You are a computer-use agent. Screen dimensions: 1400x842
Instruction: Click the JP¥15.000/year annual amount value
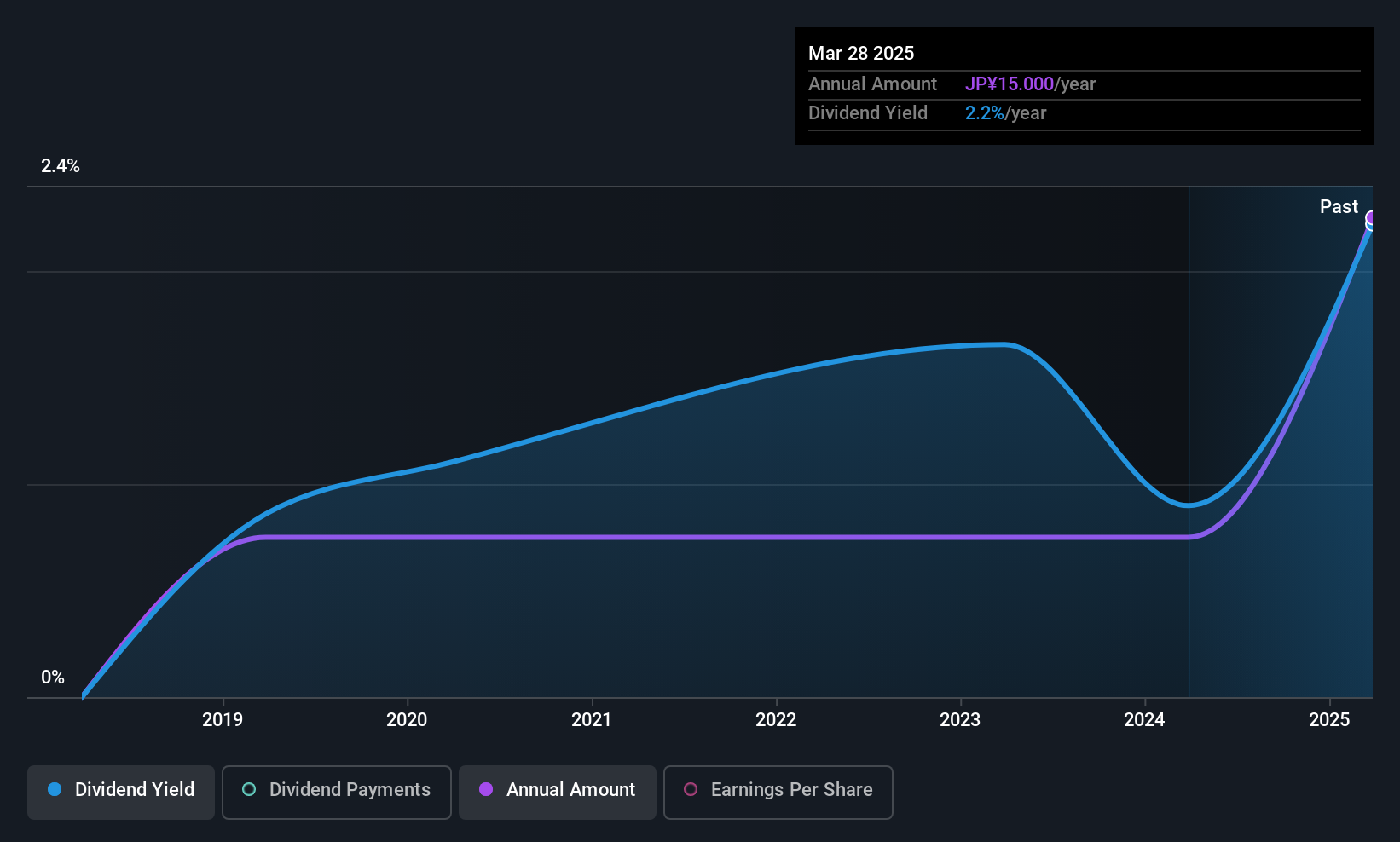pyautogui.click(x=1030, y=84)
